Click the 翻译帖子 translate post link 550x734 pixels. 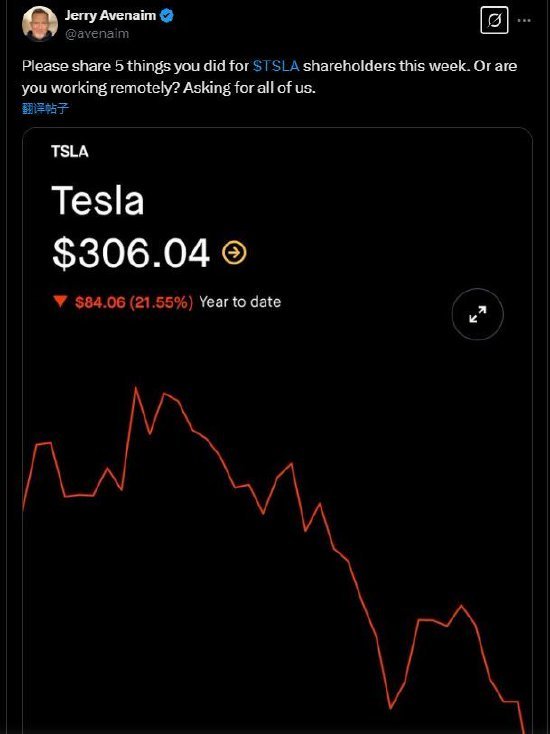pyautogui.click(x=45, y=109)
